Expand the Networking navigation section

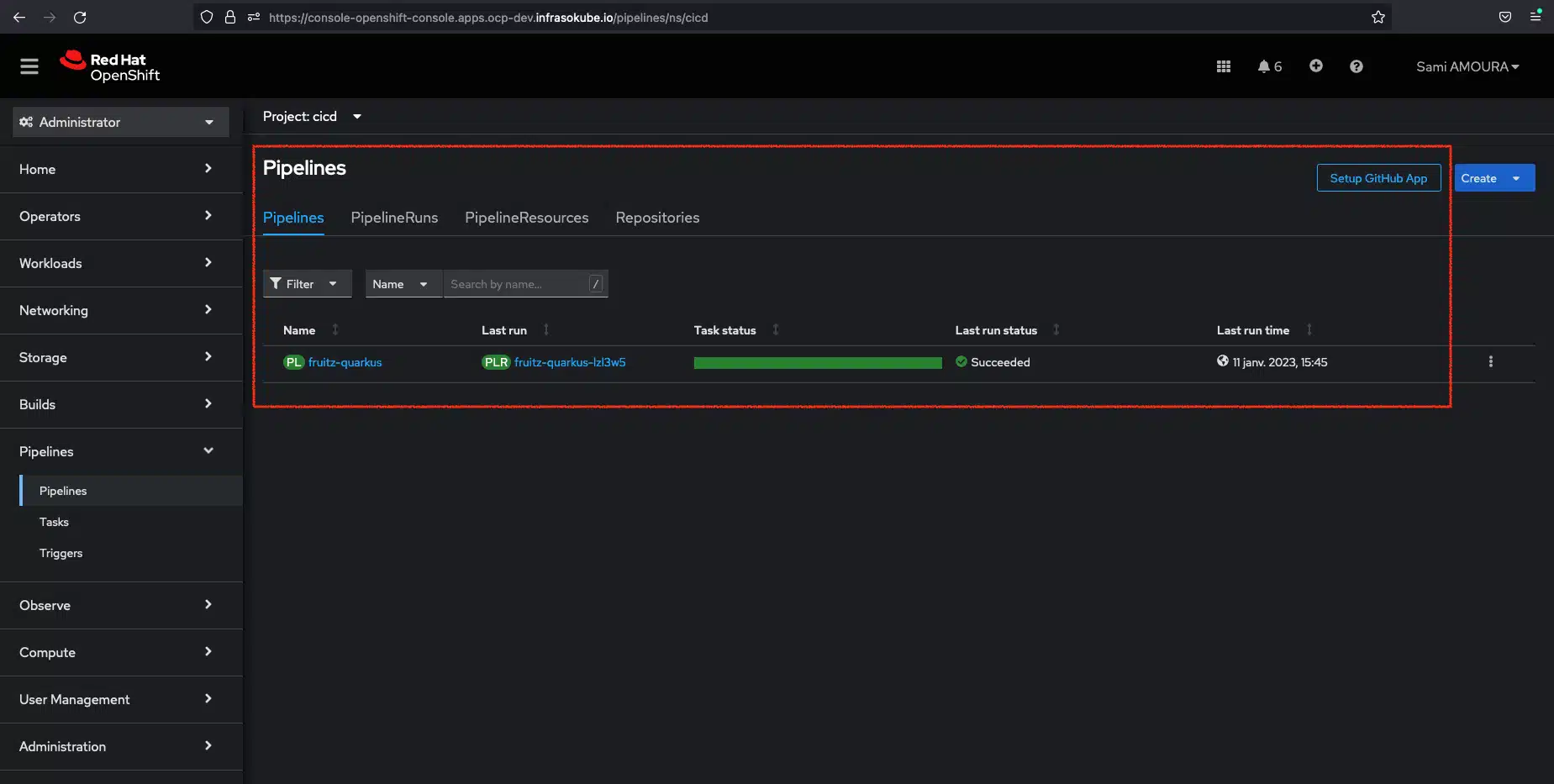[121, 310]
